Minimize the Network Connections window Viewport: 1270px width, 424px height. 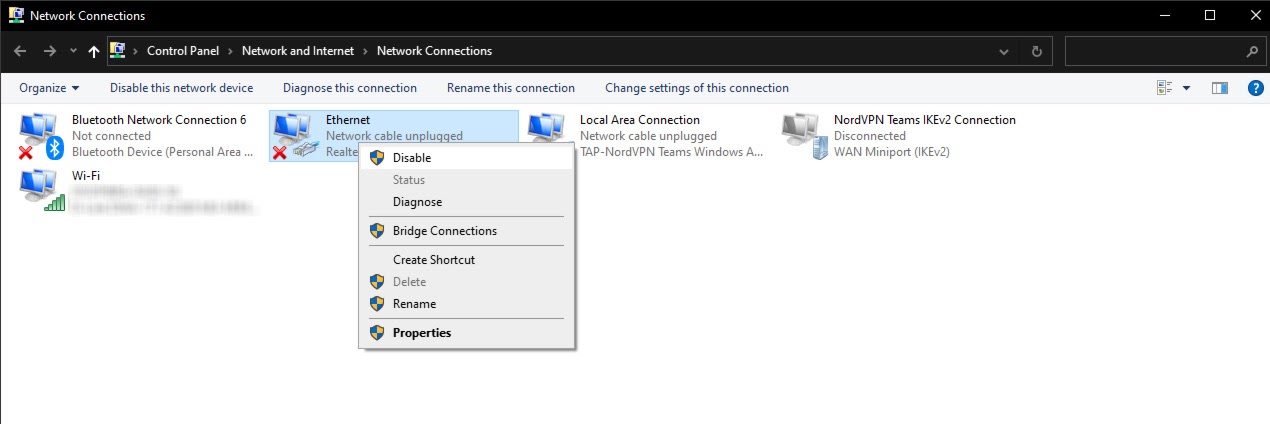(1164, 15)
